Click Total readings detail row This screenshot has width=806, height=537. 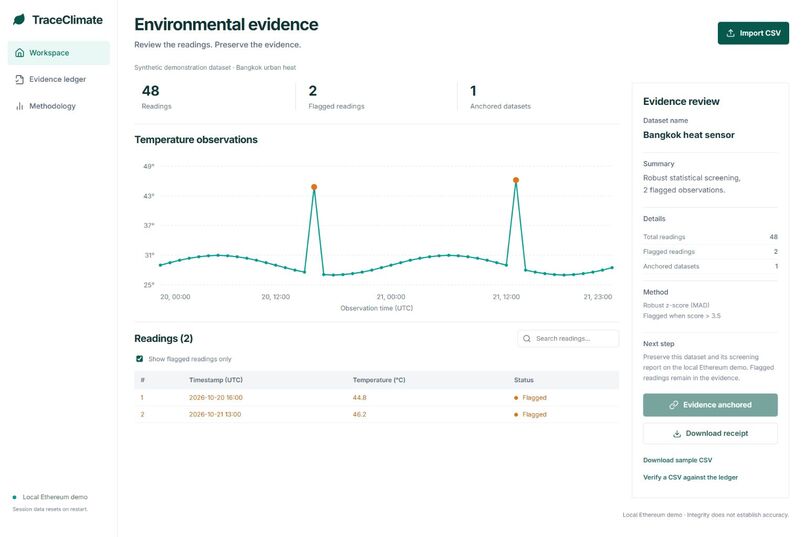[710, 237]
